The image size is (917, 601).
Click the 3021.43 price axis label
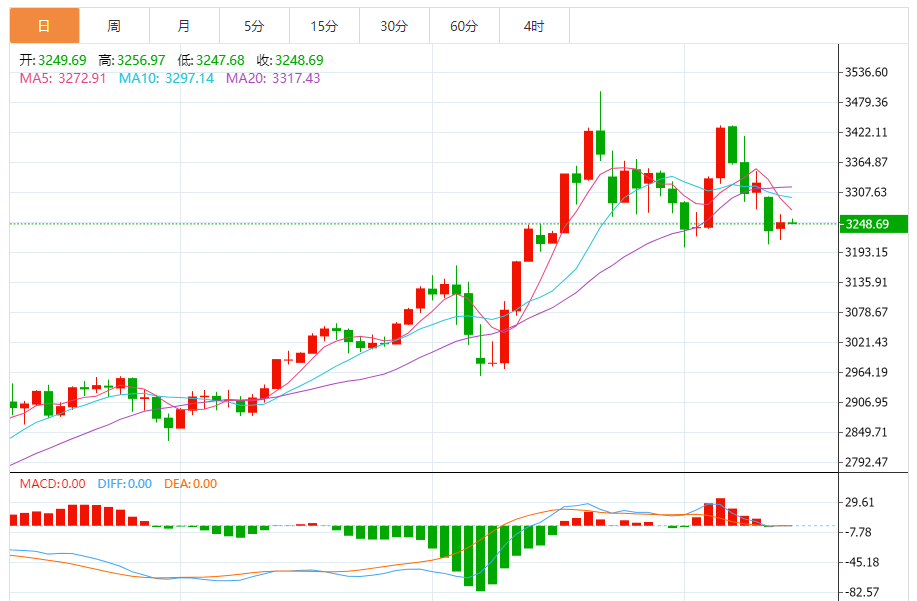point(866,342)
